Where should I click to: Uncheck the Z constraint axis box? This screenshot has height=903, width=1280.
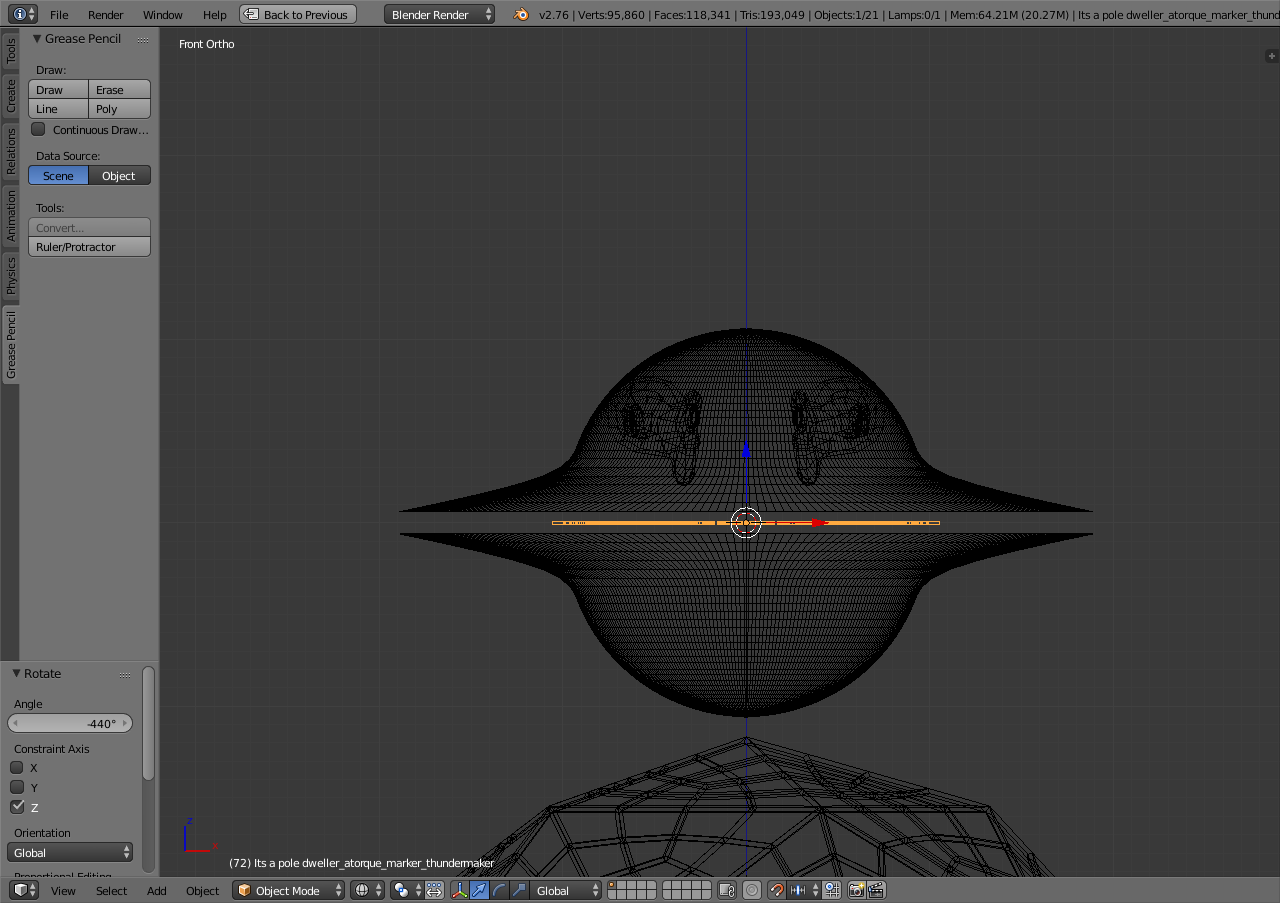17,806
